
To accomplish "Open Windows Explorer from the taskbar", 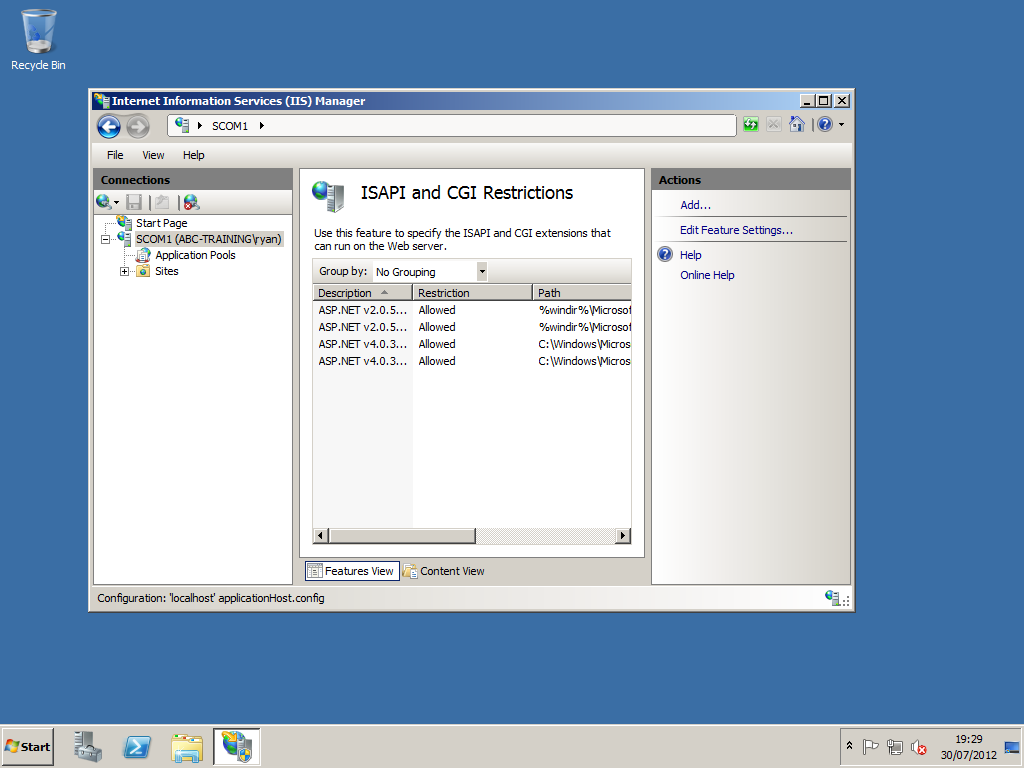I will [187, 748].
